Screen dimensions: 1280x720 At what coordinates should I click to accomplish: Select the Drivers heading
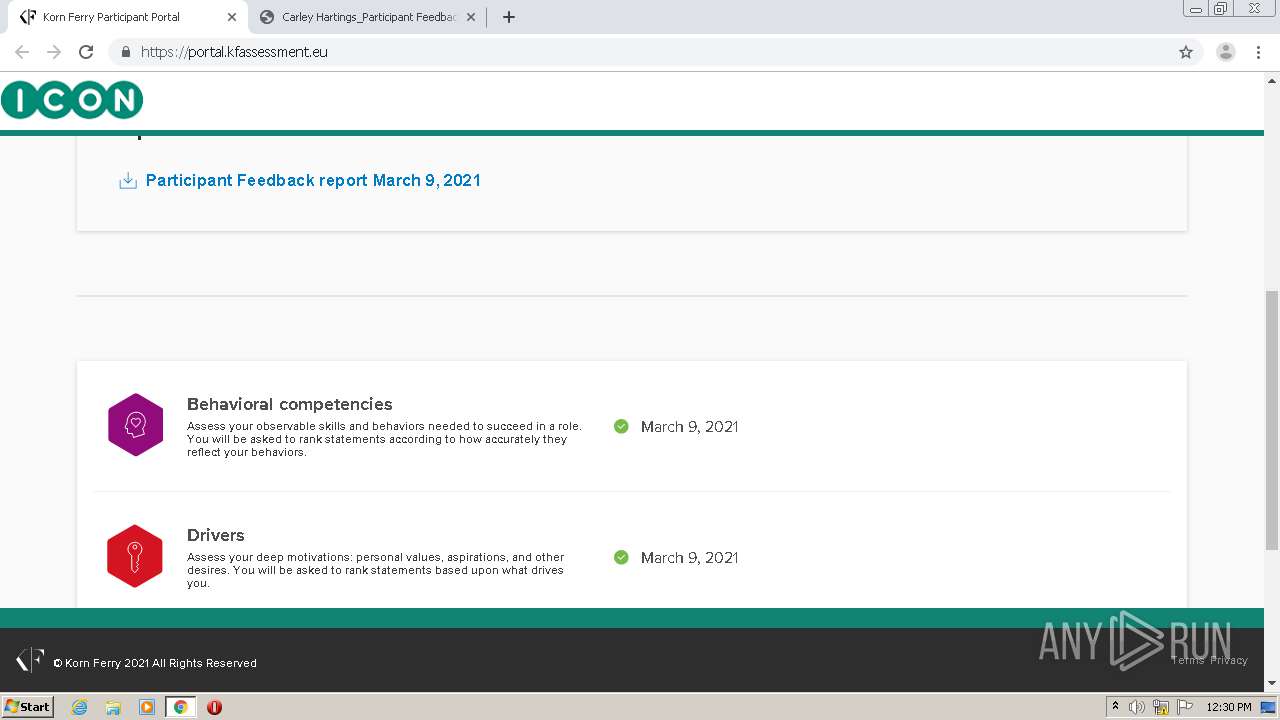pyautogui.click(x=216, y=535)
